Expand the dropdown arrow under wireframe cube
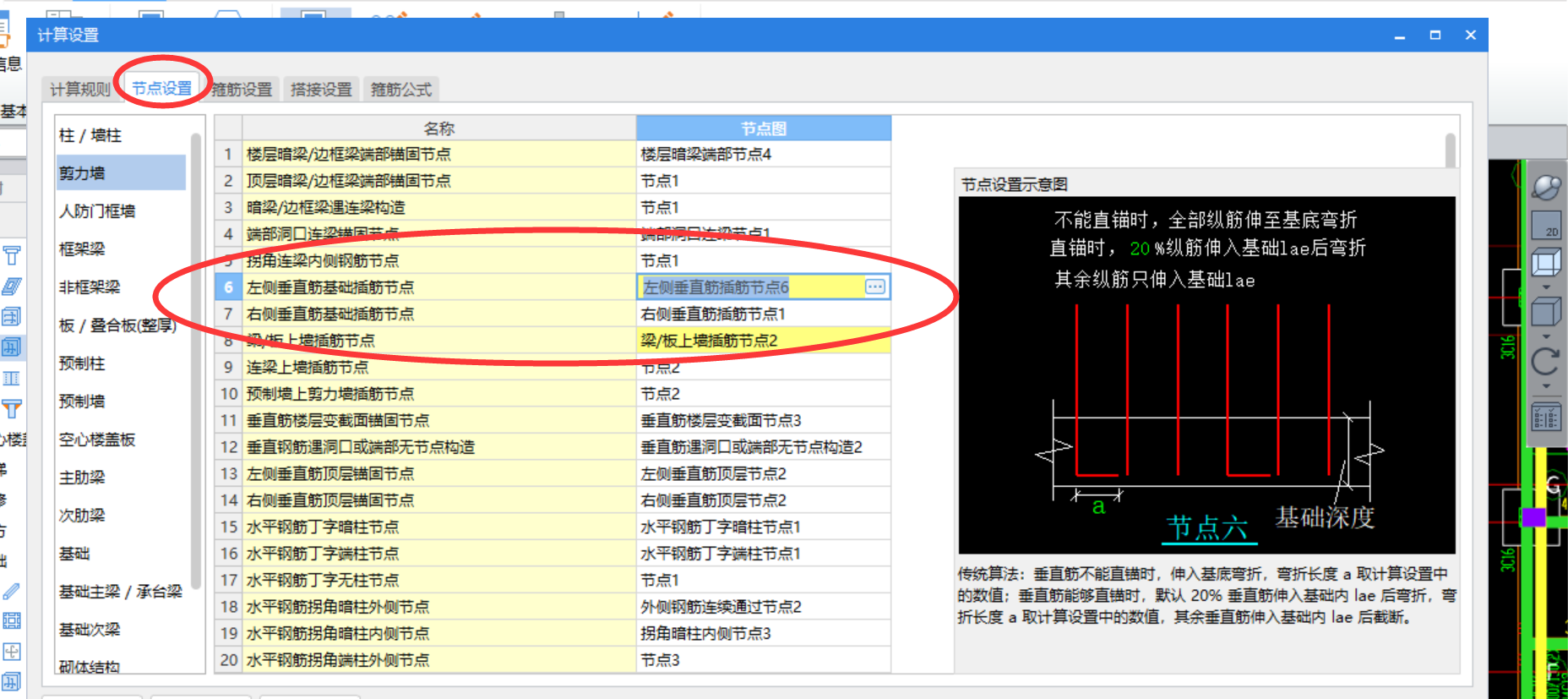 [1546, 287]
